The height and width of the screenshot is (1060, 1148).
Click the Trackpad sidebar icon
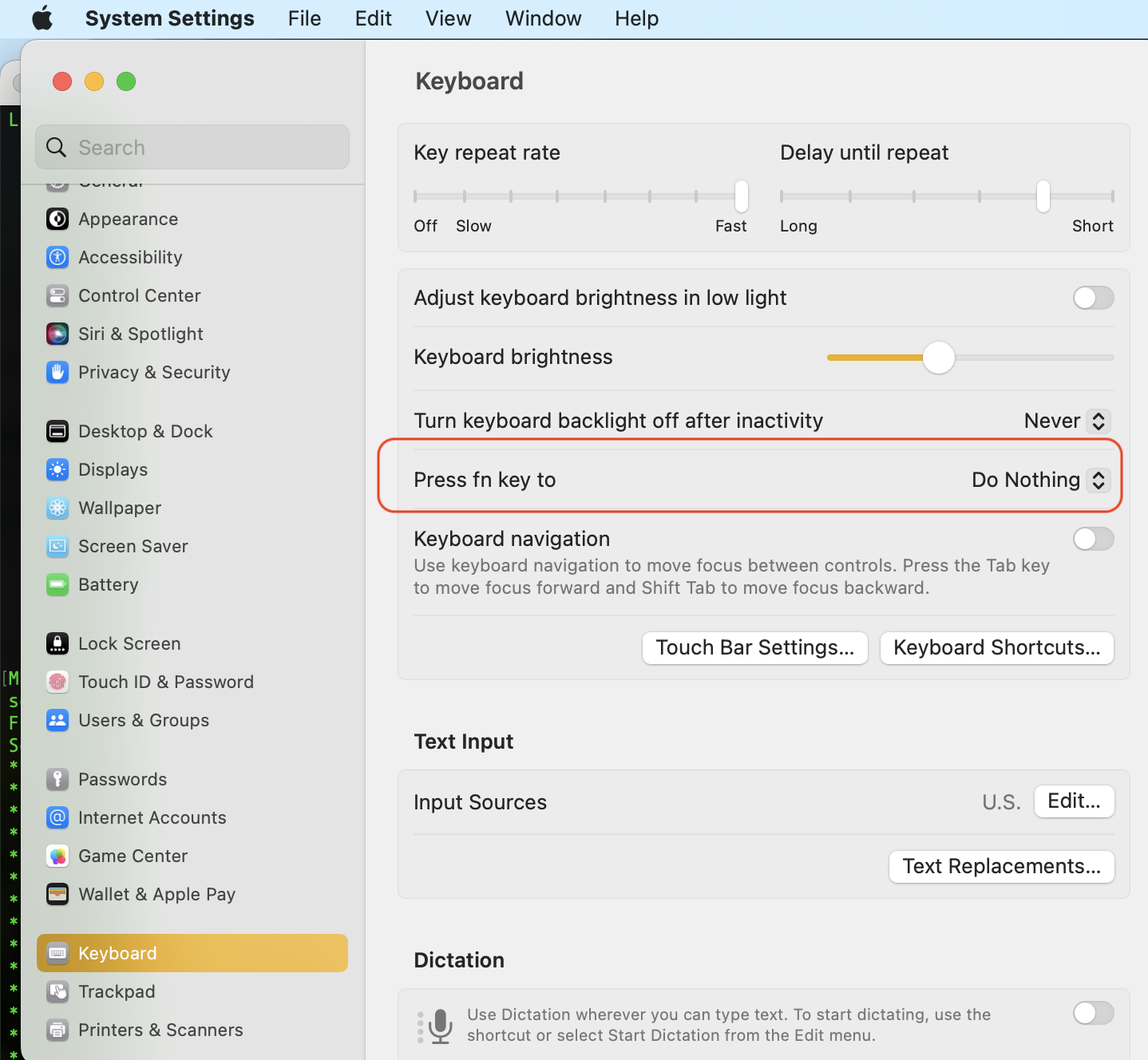pos(57,991)
